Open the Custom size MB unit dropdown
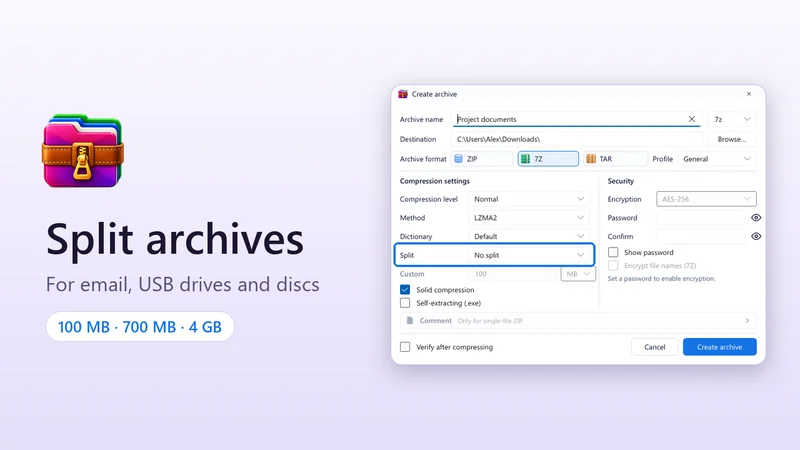This screenshot has width=800, height=450. tap(578, 274)
